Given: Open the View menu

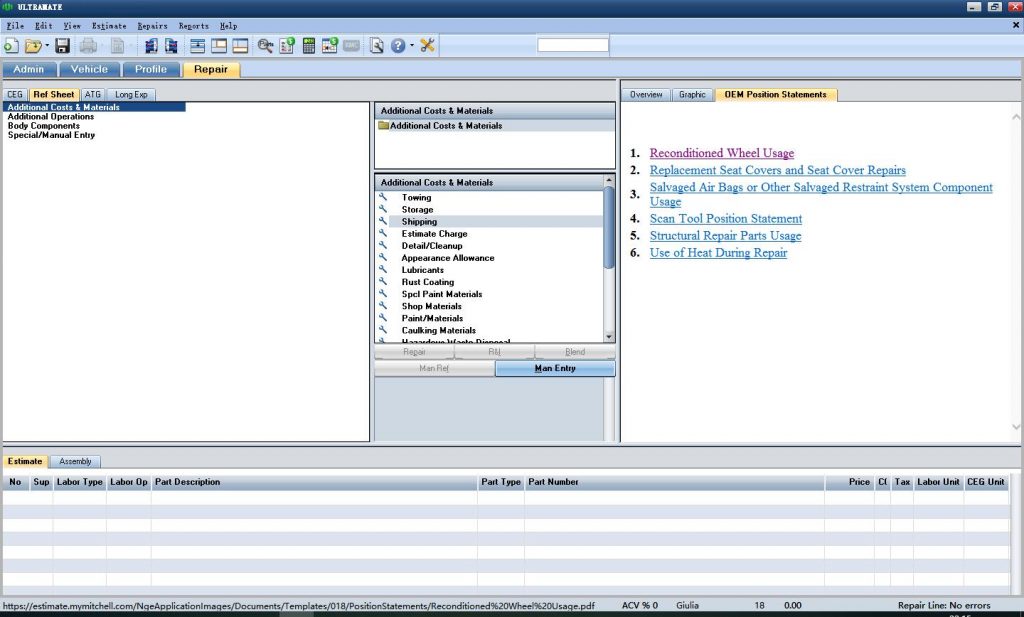Looking at the screenshot, I should point(72,26).
